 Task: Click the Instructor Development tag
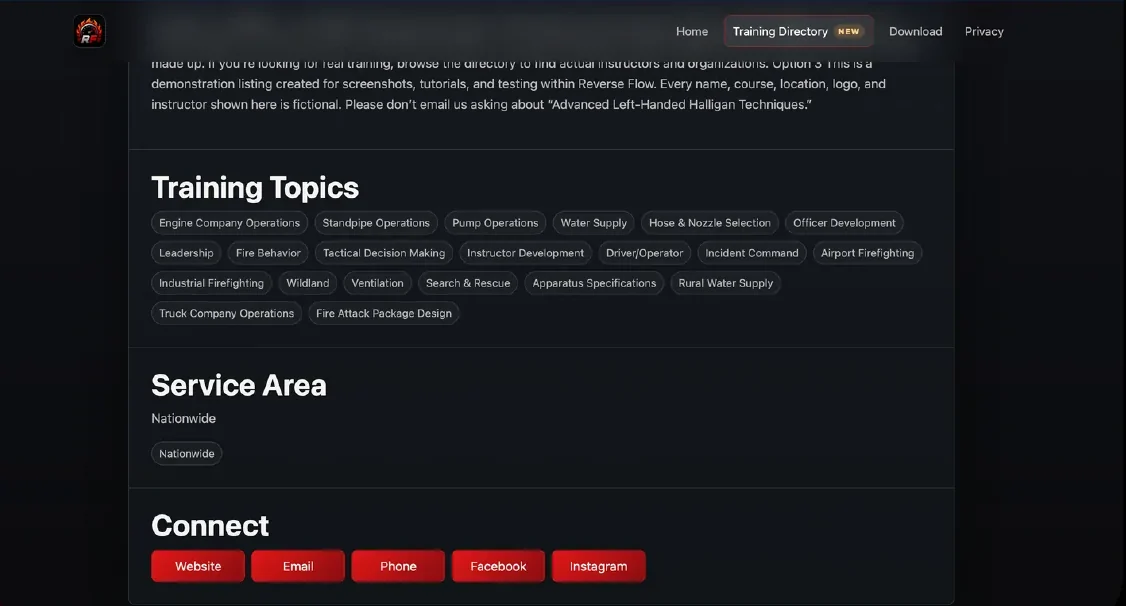click(525, 253)
